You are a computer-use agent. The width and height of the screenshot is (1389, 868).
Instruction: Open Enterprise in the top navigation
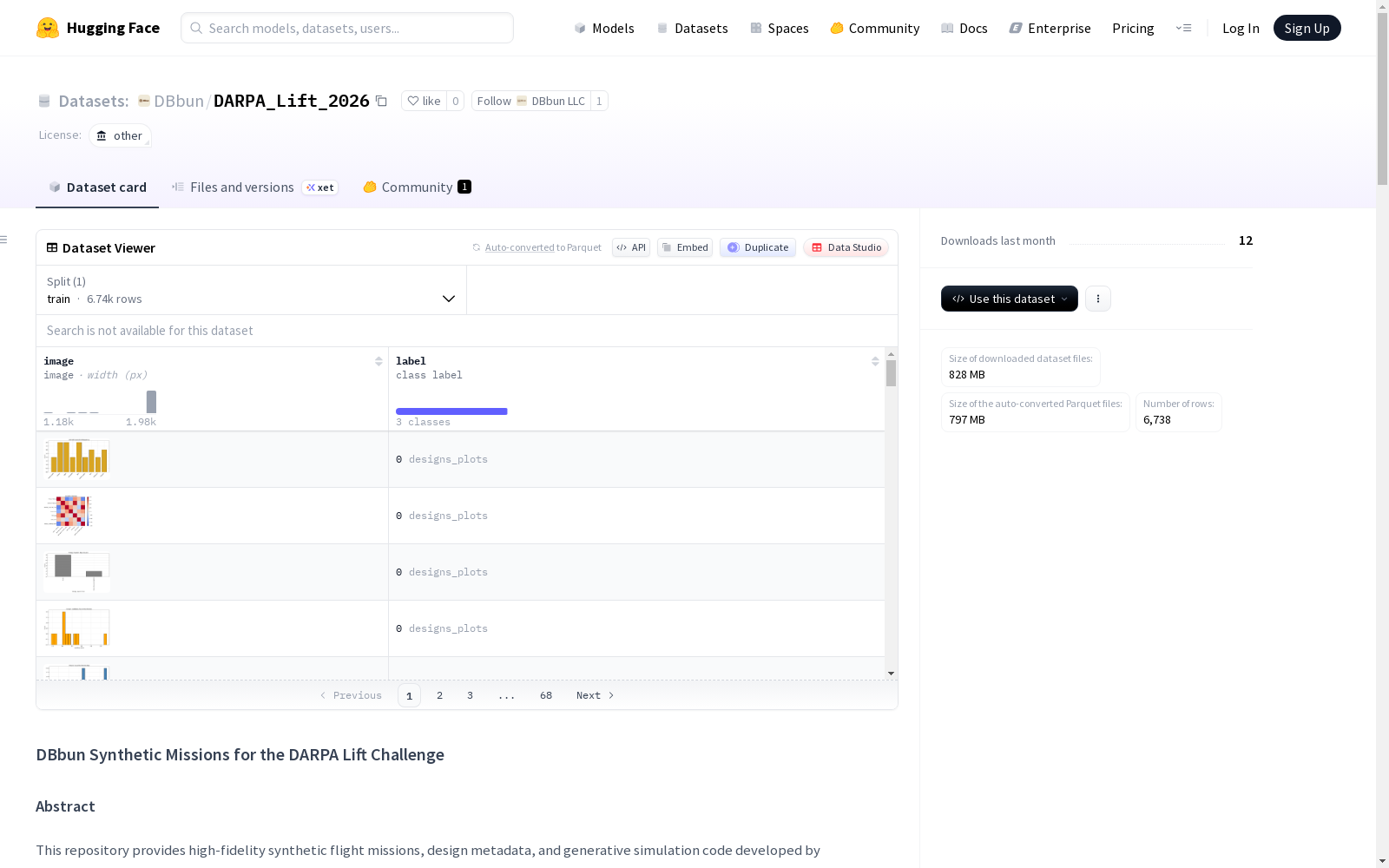1050,28
